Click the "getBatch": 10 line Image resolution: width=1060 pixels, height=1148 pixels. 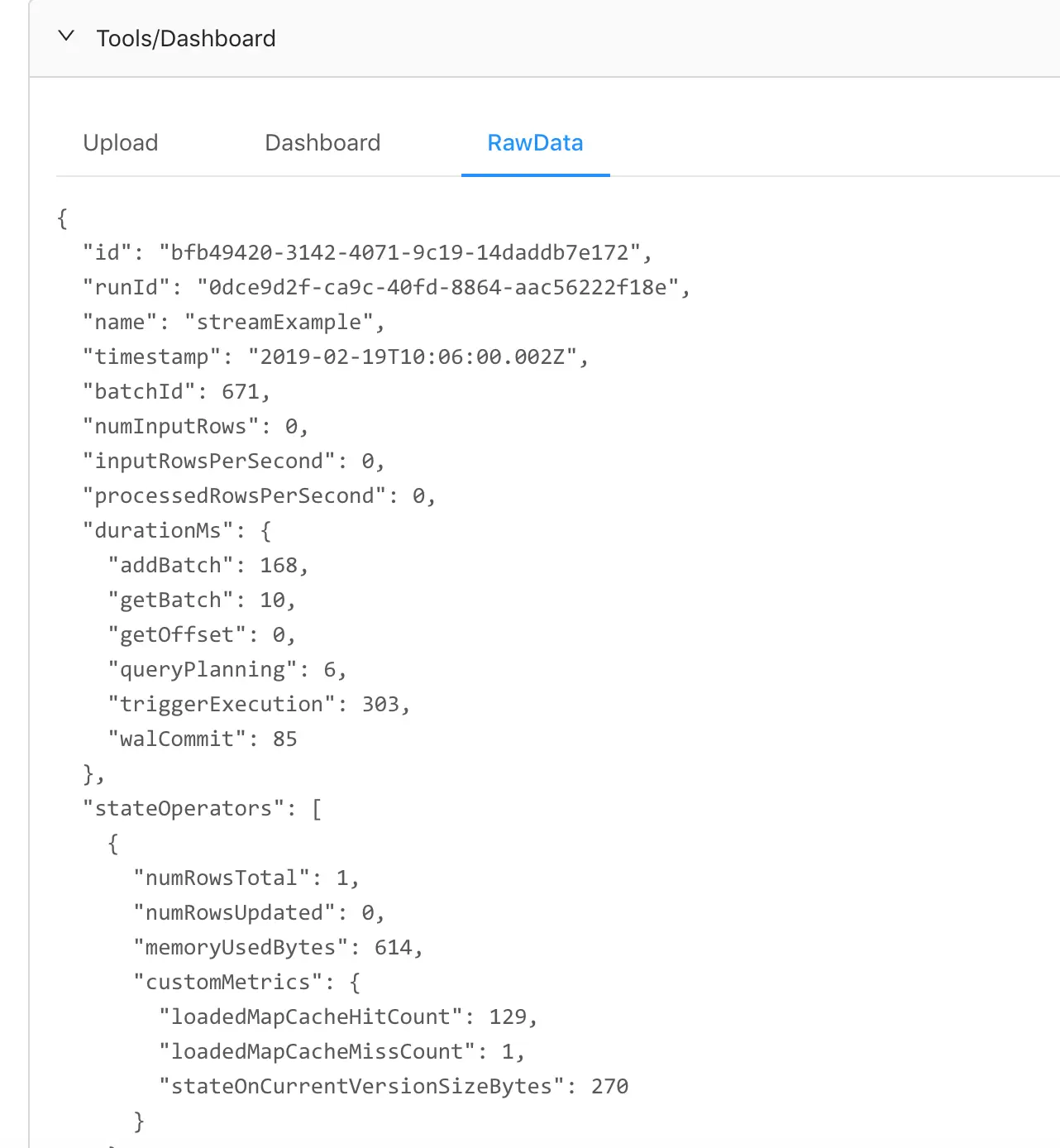[x=202, y=600]
